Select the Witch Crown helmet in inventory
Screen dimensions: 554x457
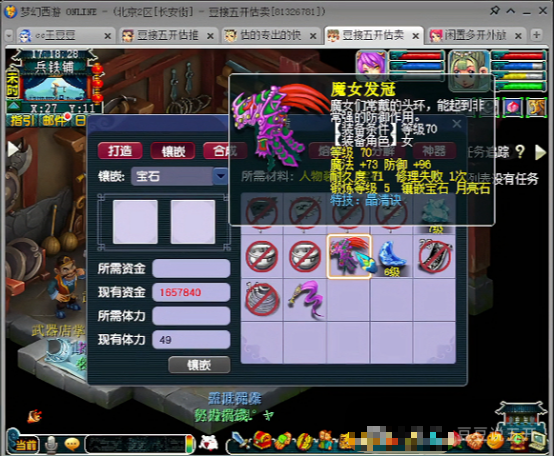(x=349, y=256)
